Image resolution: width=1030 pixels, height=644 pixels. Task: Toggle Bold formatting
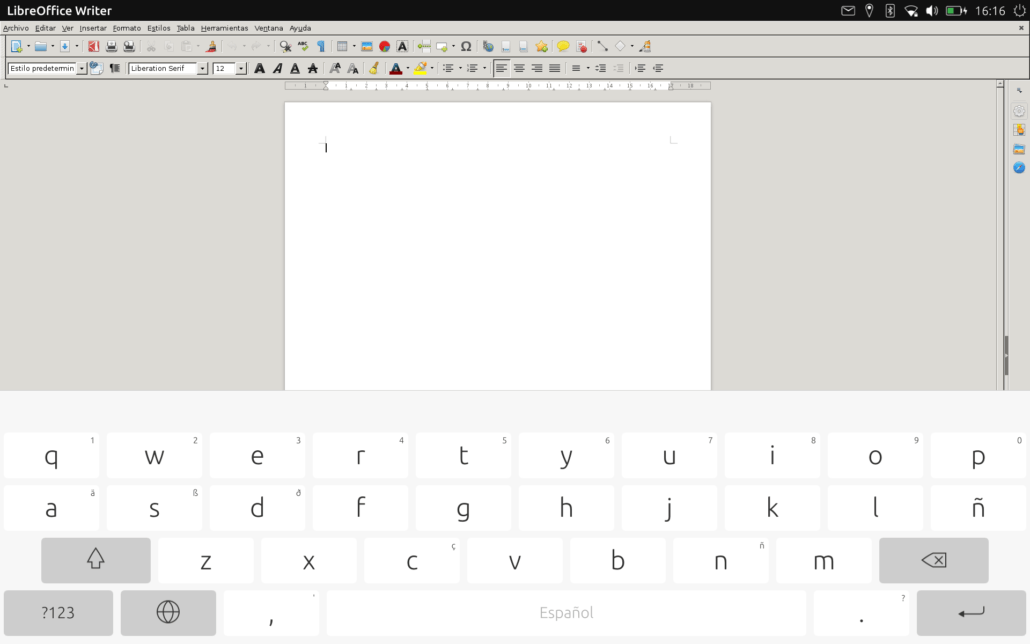coord(259,68)
